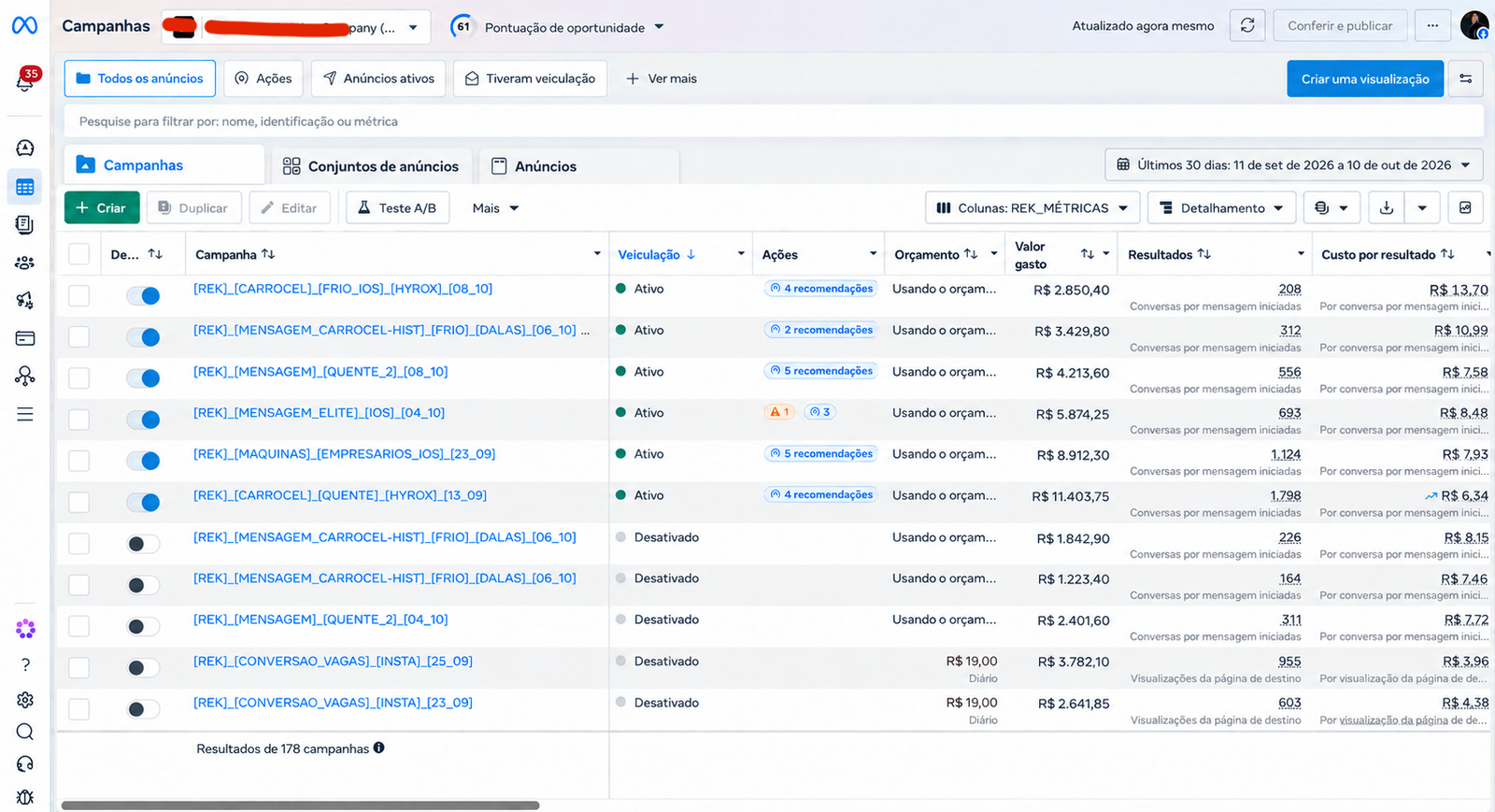The image size is (1495, 812).
Task: Open the account overview gauge icon in sidebar
Action: (x=25, y=148)
